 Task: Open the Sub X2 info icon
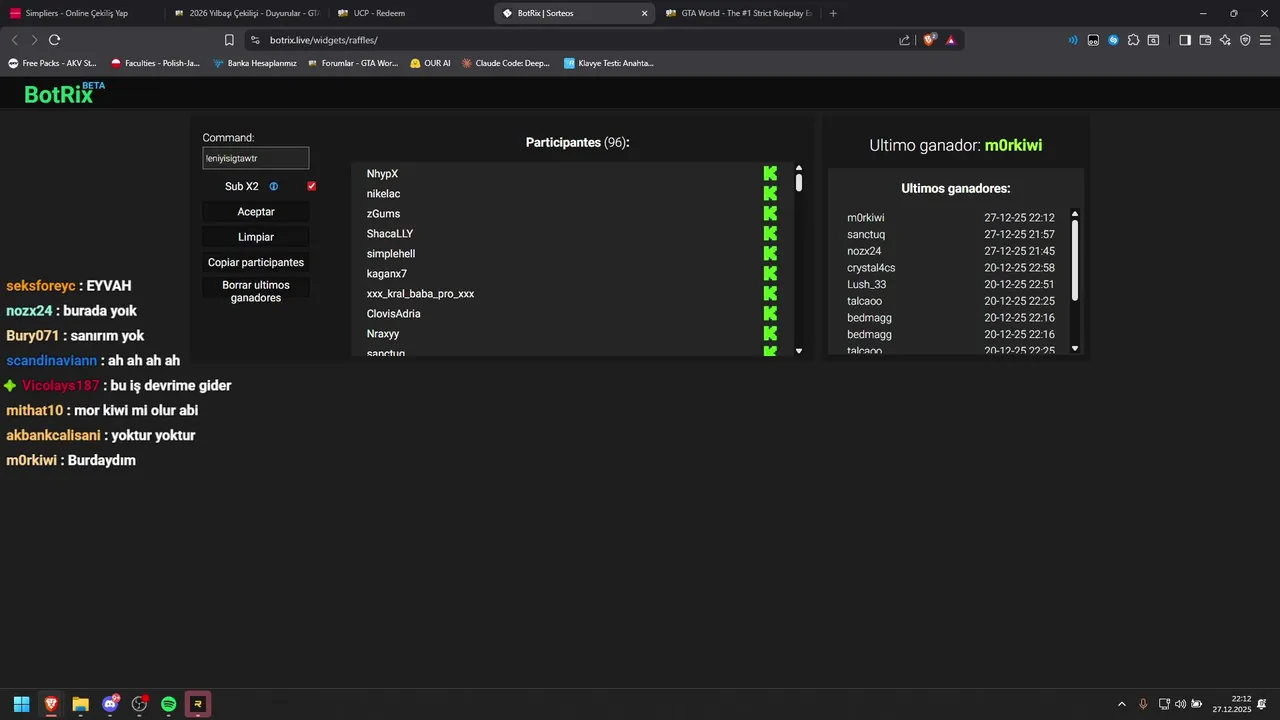pyautogui.click(x=274, y=187)
